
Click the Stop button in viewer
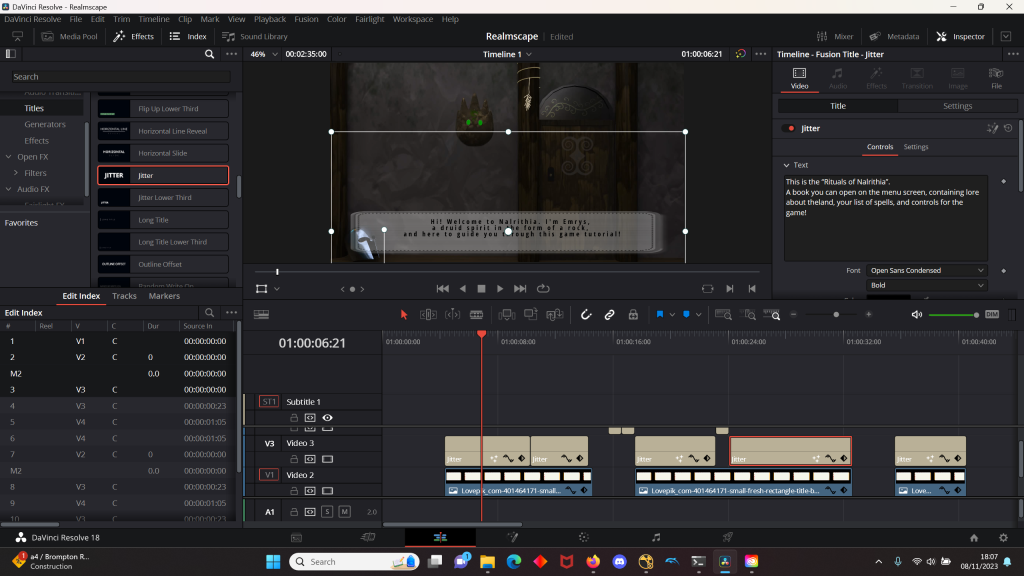(481, 289)
